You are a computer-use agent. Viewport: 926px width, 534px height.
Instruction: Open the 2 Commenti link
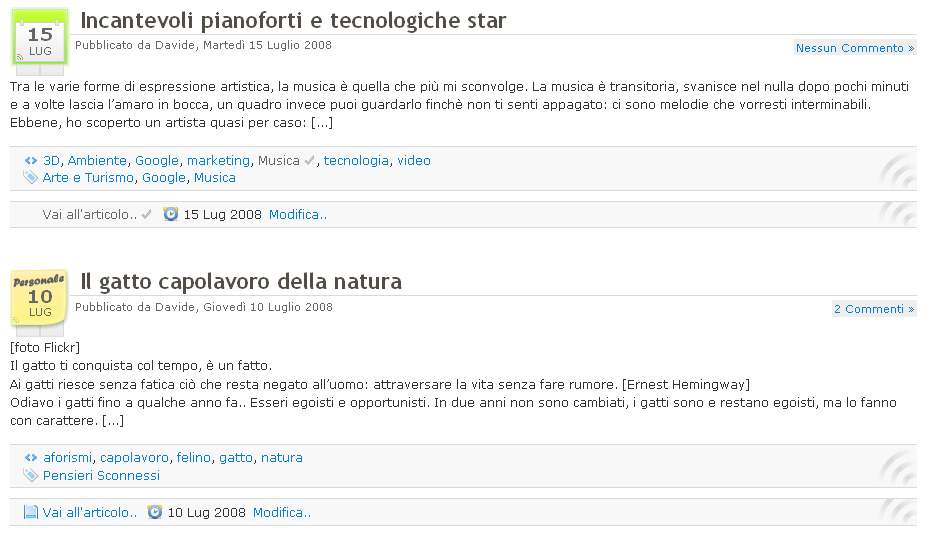(874, 309)
